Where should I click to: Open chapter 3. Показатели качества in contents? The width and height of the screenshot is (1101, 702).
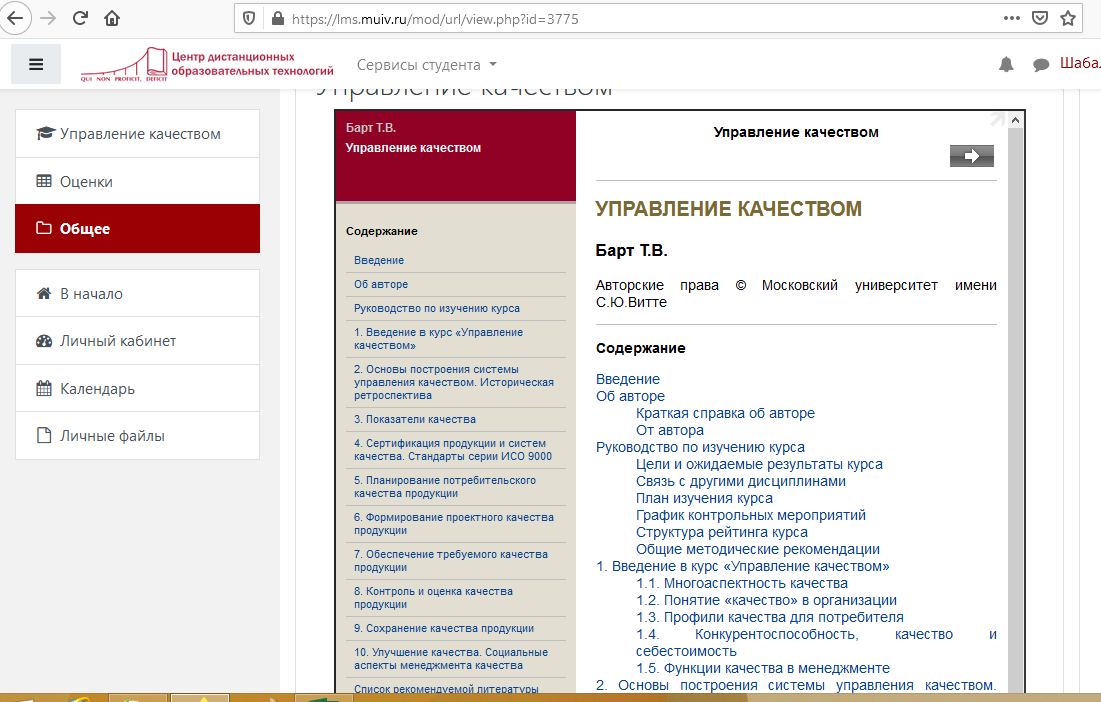415,419
